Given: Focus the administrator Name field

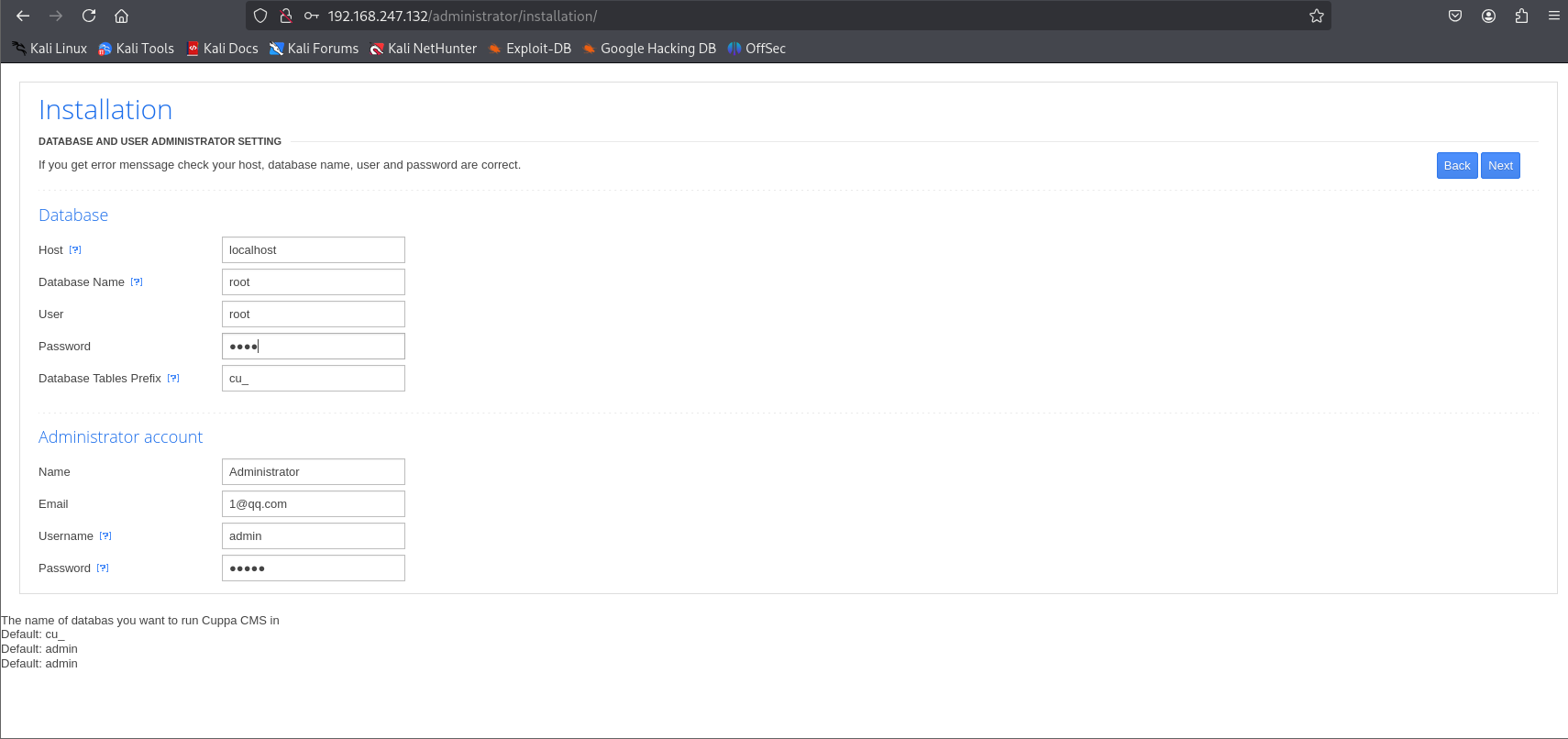Looking at the screenshot, I should click(314, 471).
